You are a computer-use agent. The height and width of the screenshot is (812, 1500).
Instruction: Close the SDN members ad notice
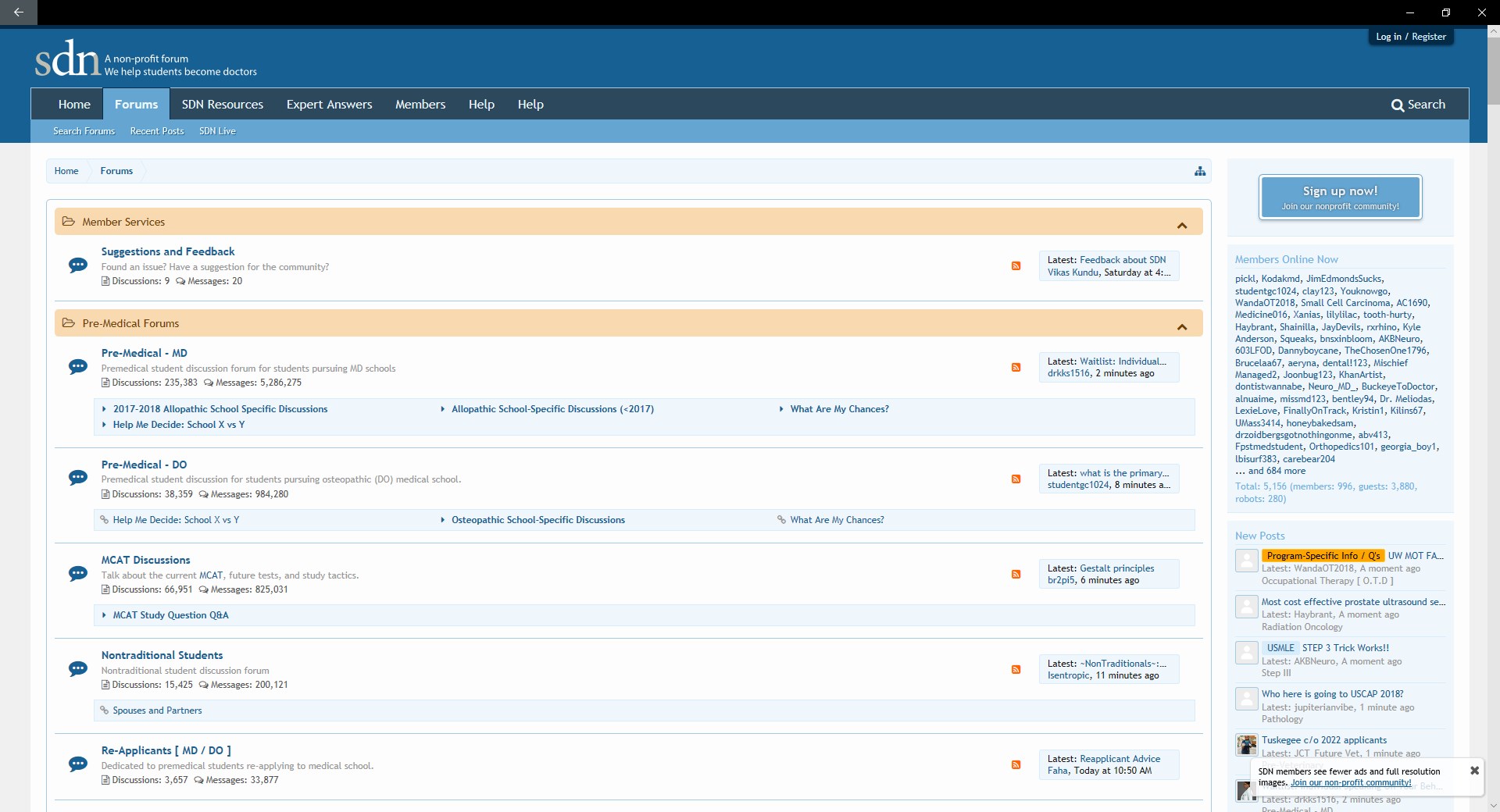[1474, 771]
